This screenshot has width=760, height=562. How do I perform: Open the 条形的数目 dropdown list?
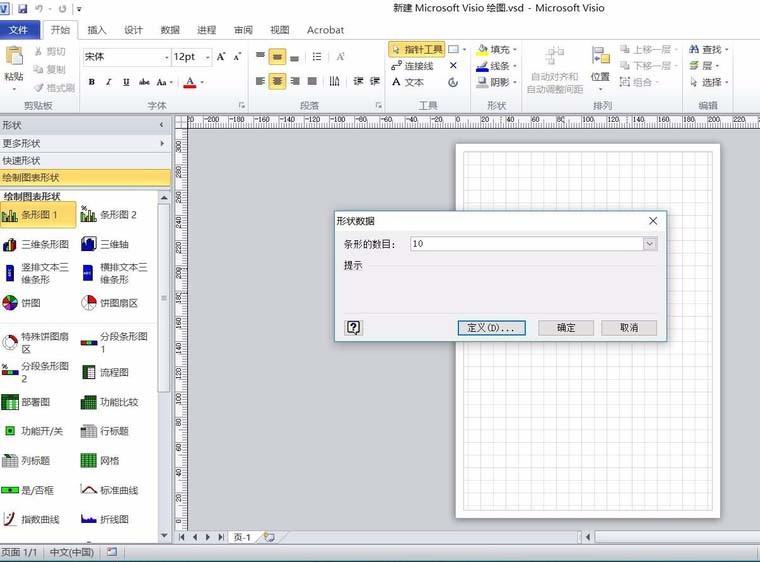coord(649,243)
